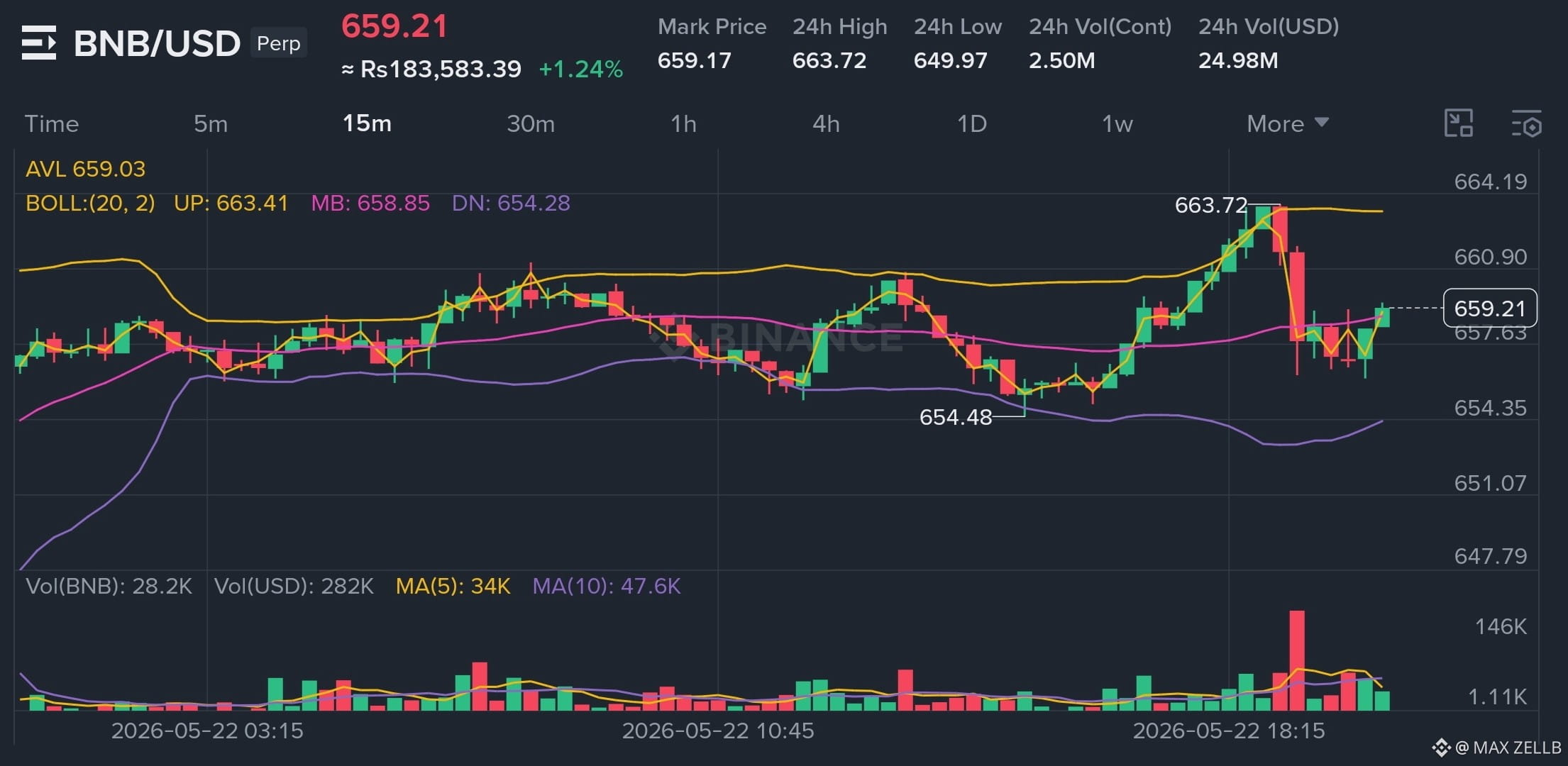Select the 4h interval tab
Screen dimensions: 1568x766
(x=826, y=123)
